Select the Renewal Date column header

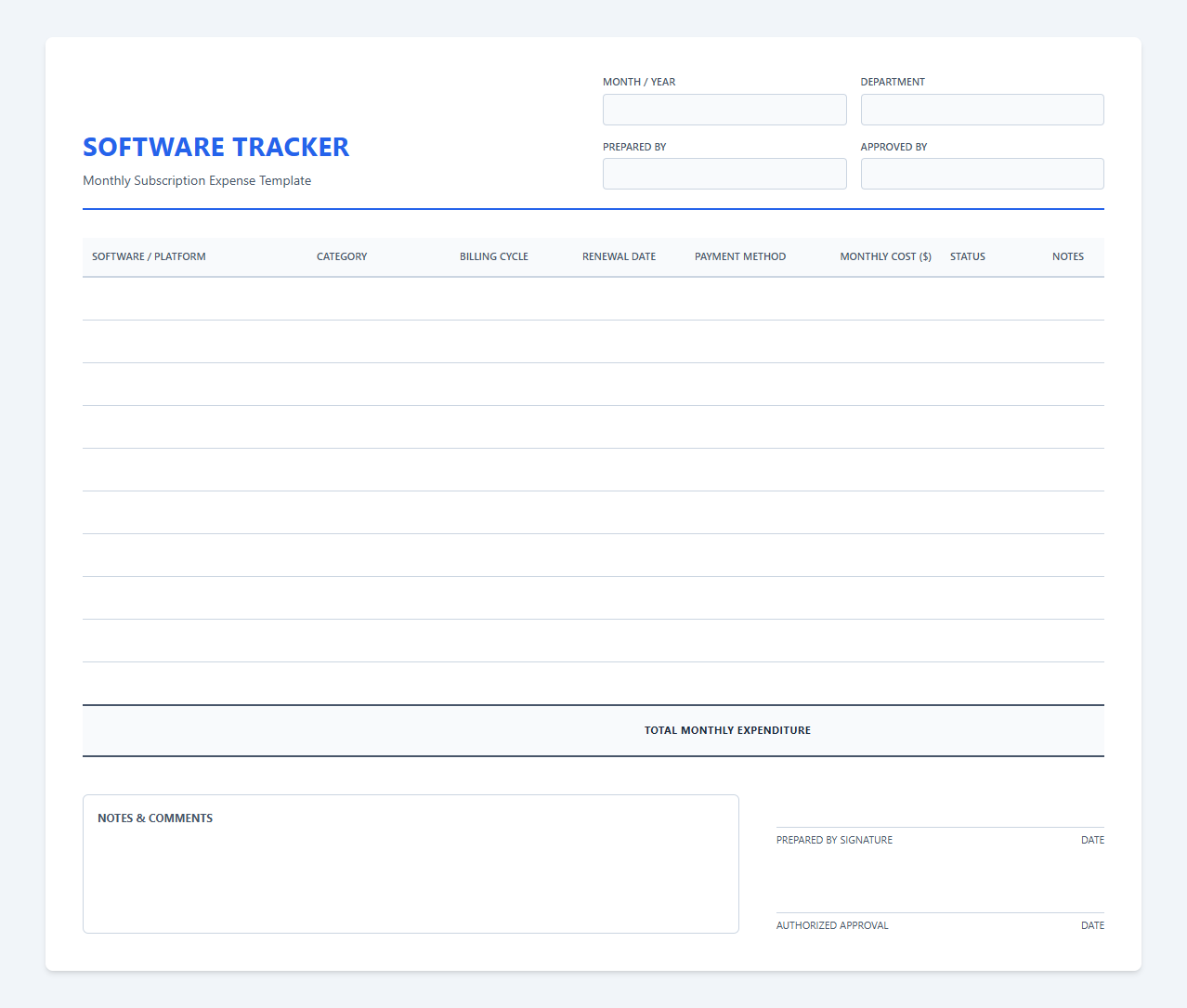click(x=619, y=256)
